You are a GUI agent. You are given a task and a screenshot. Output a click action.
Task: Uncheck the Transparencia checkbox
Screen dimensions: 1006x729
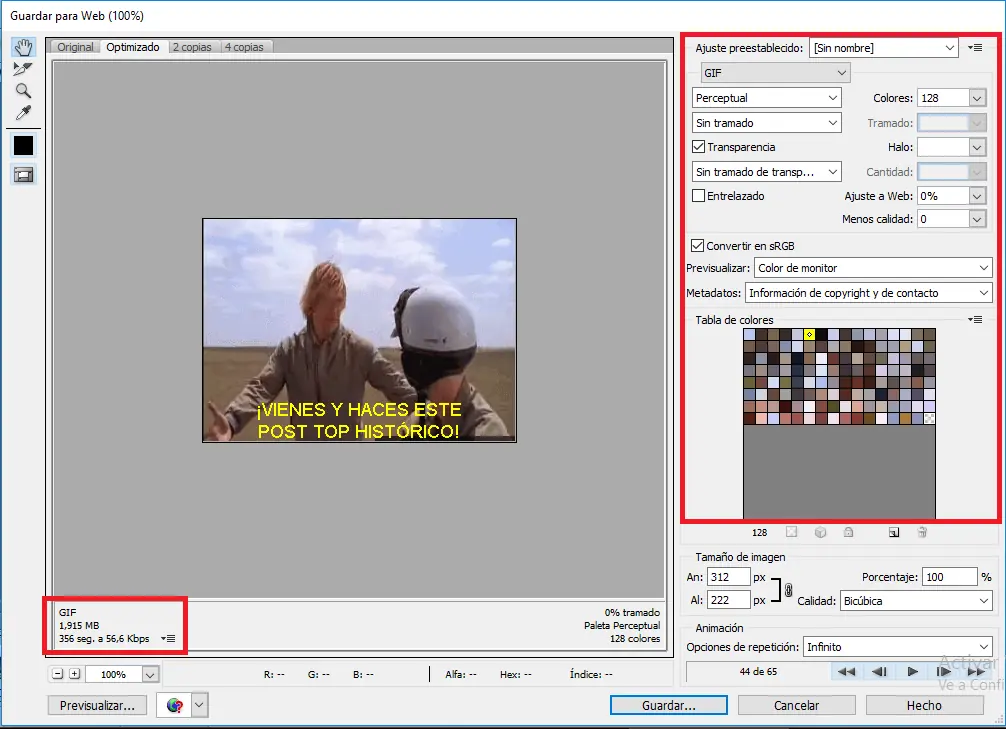pos(697,147)
